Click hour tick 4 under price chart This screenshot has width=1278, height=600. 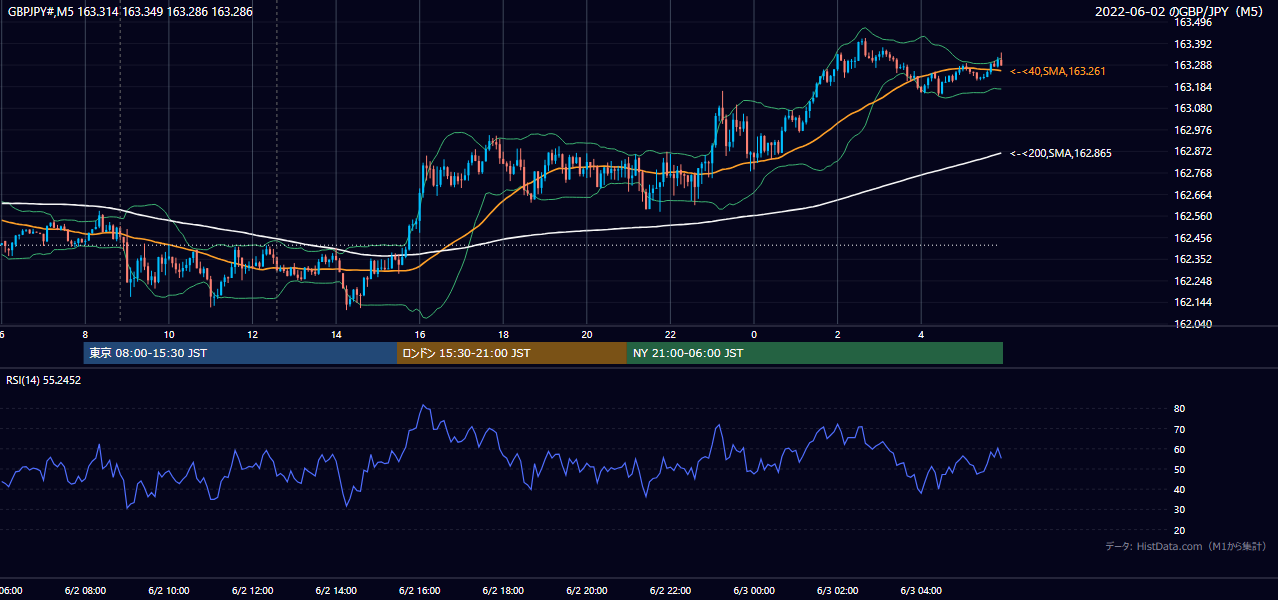click(x=921, y=334)
